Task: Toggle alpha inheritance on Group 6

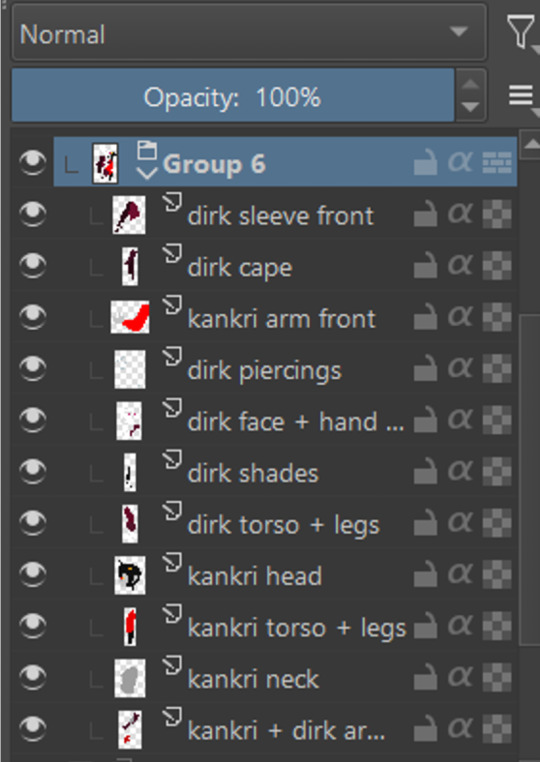Action: coord(460,162)
